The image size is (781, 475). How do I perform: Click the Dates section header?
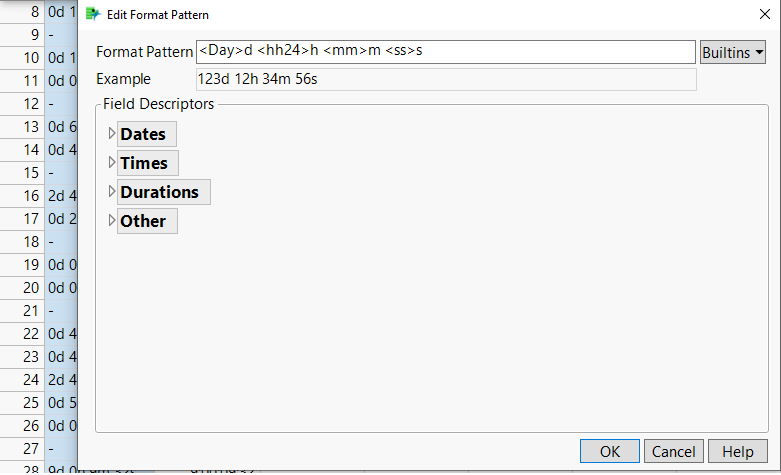coord(143,134)
